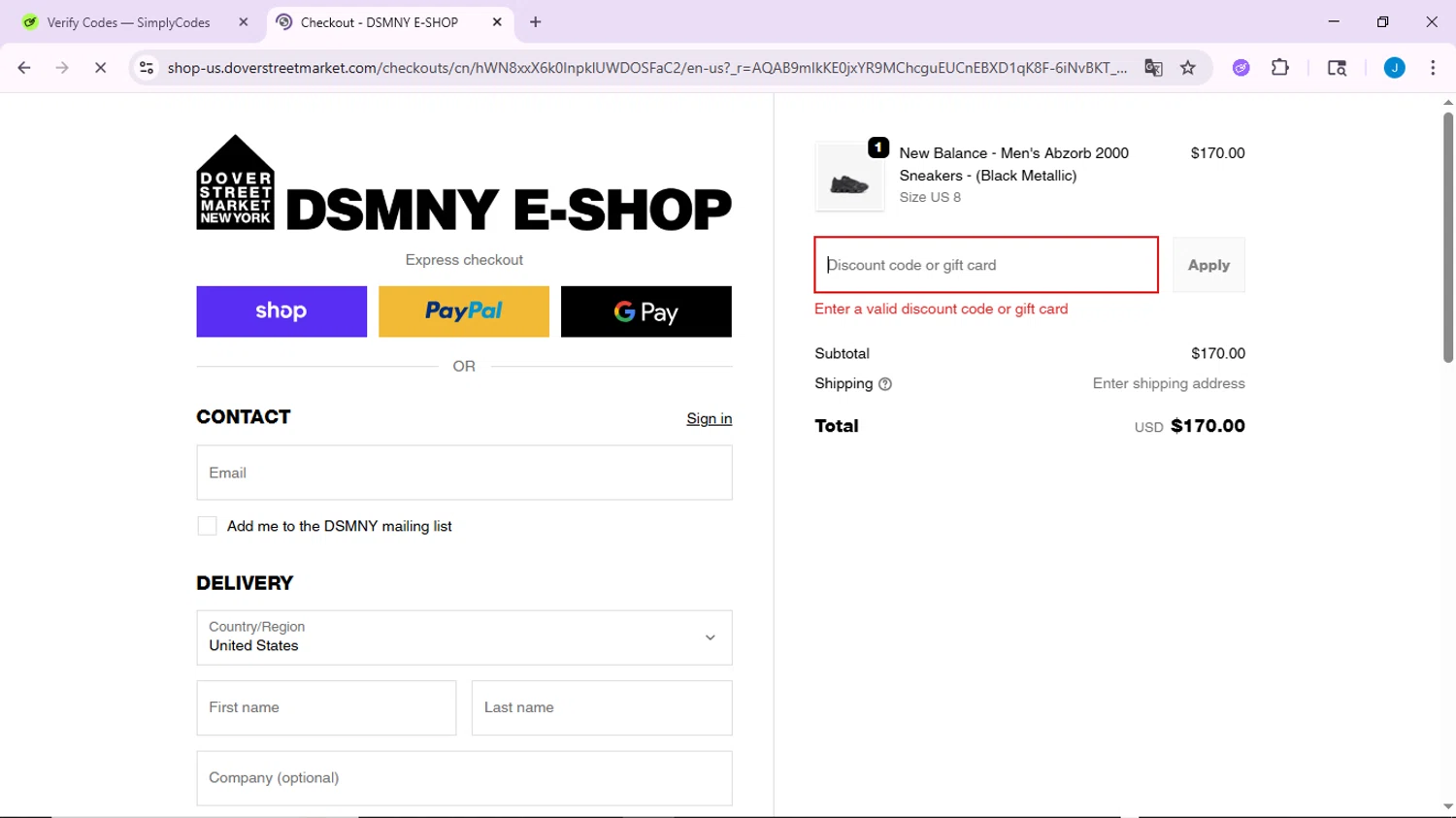Click the Last name field
The image size is (1456, 818).
coord(602,707)
